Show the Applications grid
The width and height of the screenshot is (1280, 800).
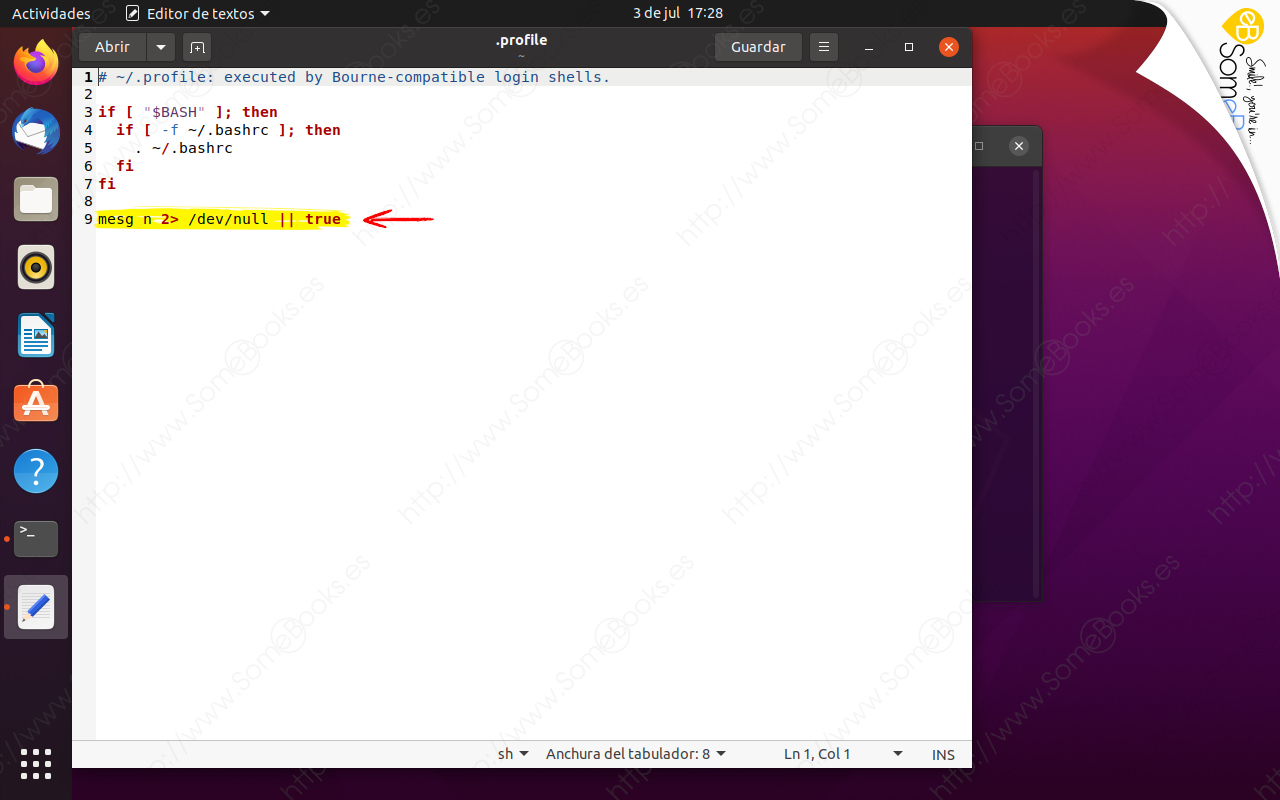click(x=36, y=764)
